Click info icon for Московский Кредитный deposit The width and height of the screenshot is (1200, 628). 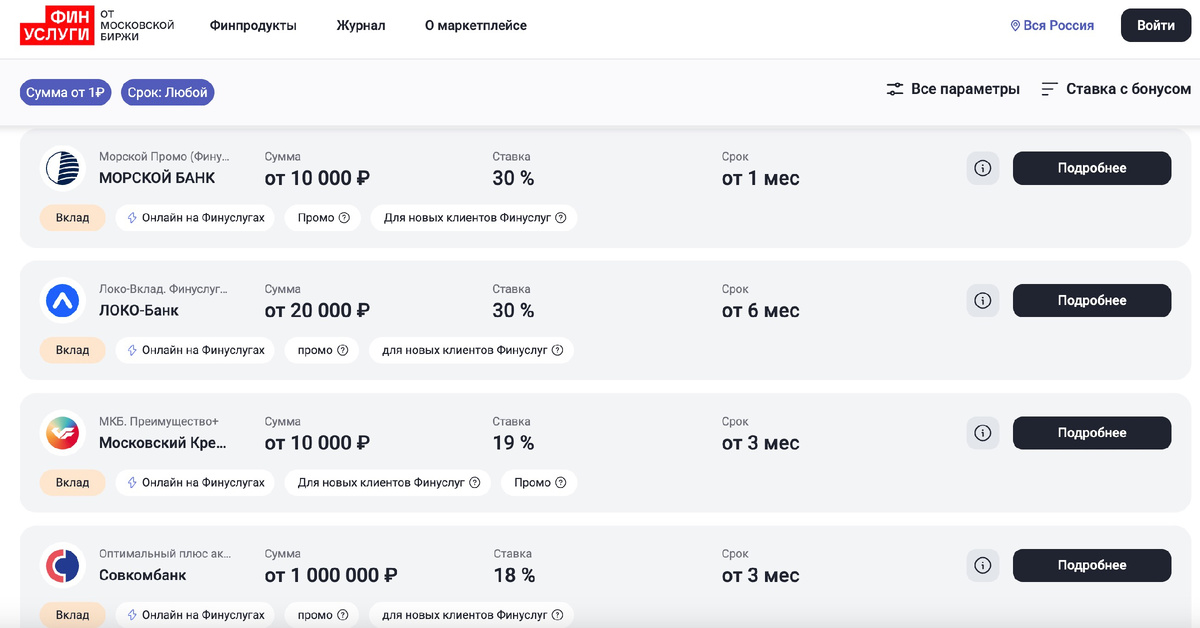pyautogui.click(x=982, y=433)
